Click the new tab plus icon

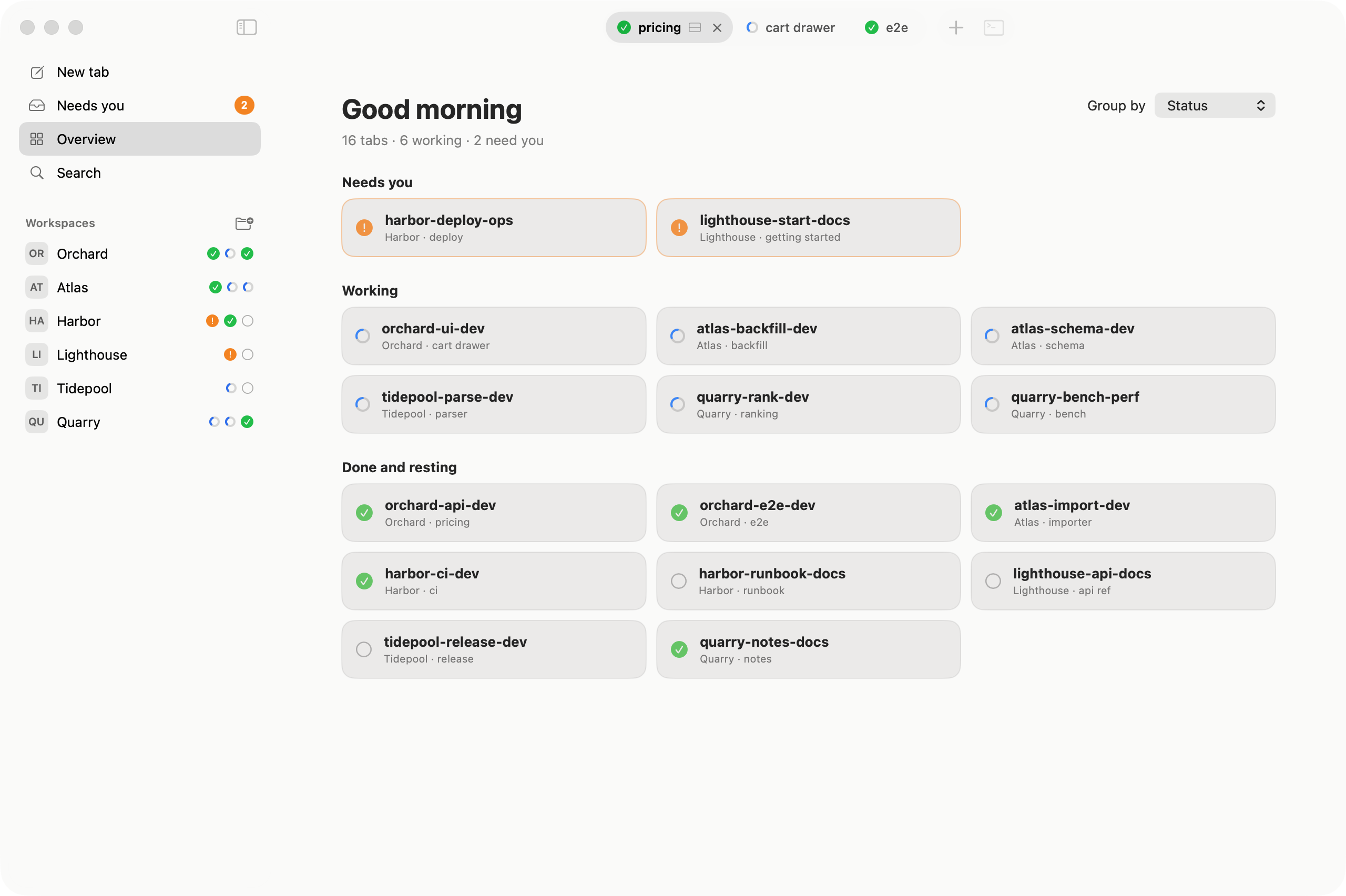click(955, 27)
